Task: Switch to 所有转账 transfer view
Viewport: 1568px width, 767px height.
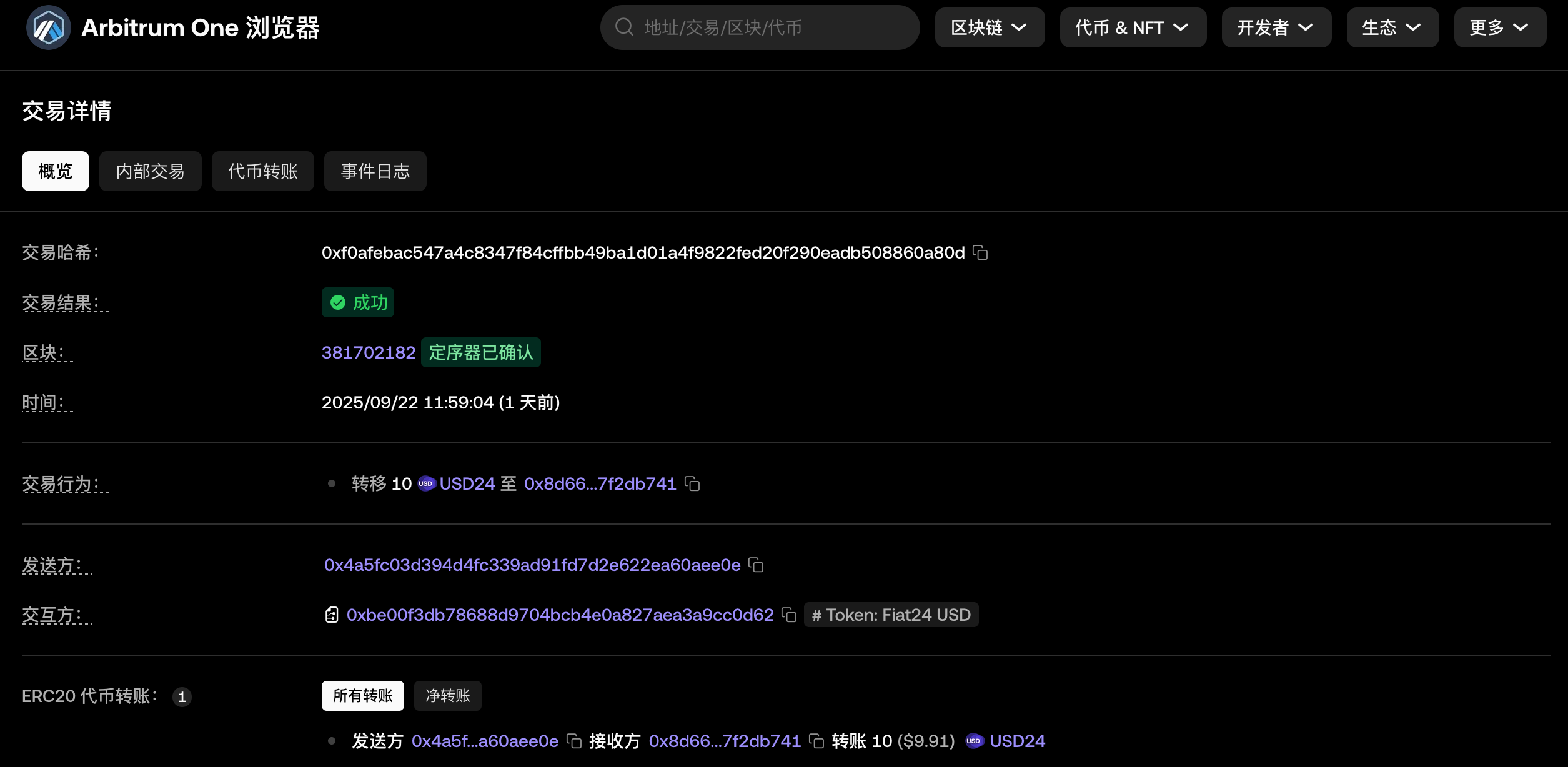Action: click(362, 696)
